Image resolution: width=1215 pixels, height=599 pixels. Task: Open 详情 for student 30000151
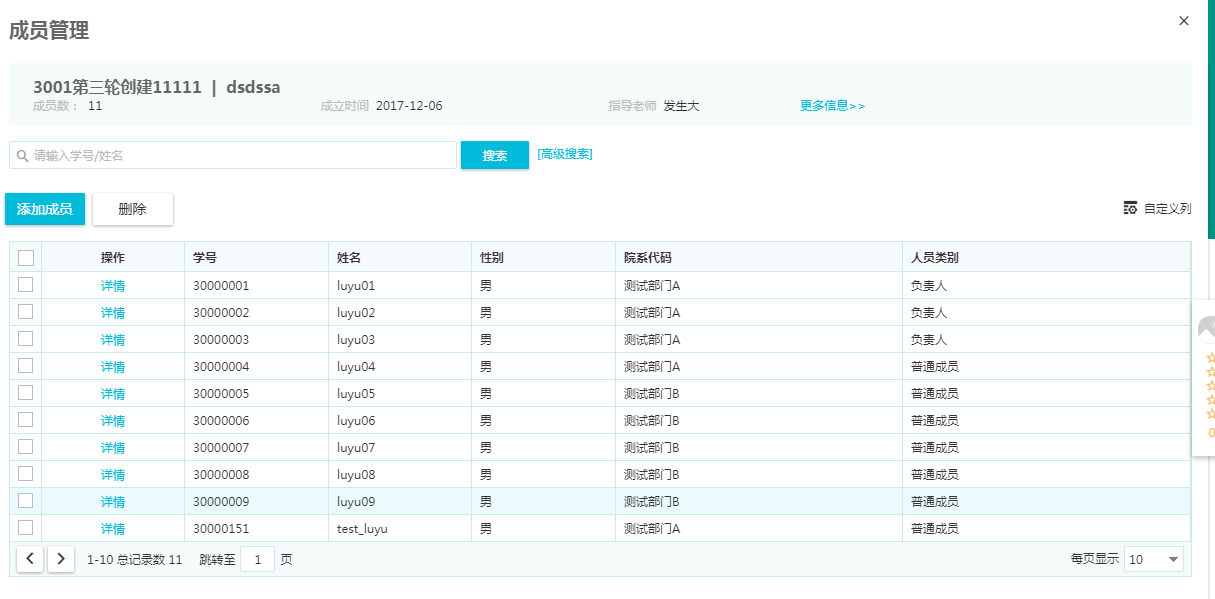113,529
